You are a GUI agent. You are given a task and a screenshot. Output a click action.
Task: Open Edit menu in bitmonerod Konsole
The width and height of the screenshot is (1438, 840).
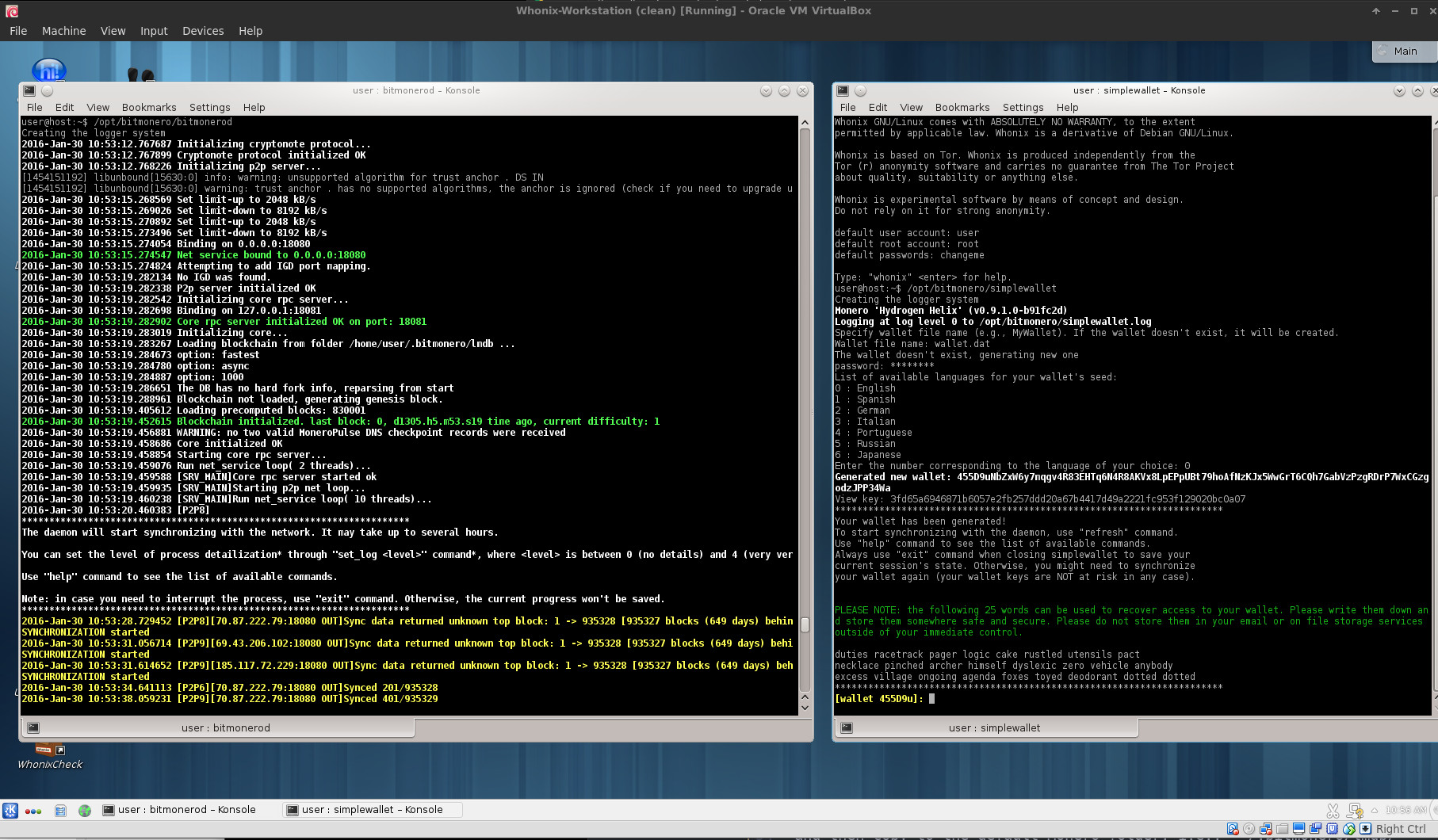point(65,108)
